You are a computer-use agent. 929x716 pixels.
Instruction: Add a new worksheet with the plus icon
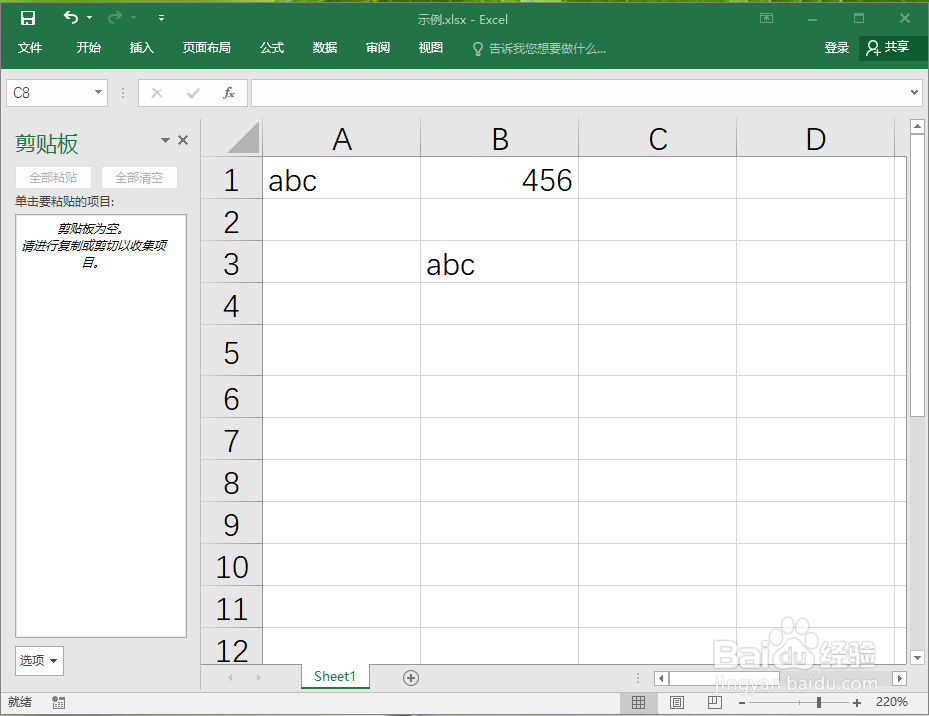410,677
